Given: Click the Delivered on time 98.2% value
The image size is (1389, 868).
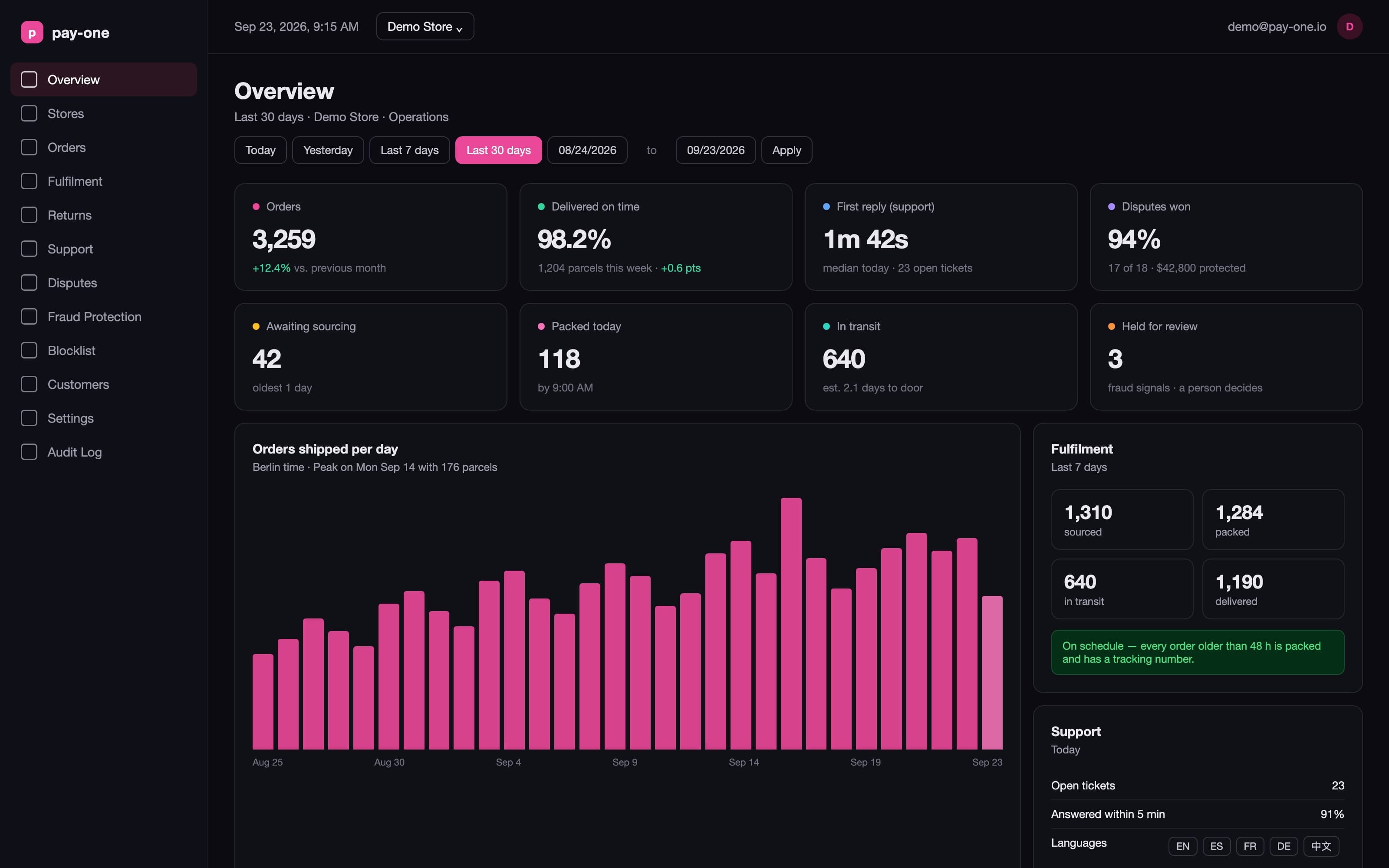Looking at the screenshot, I should pos(574,240).
